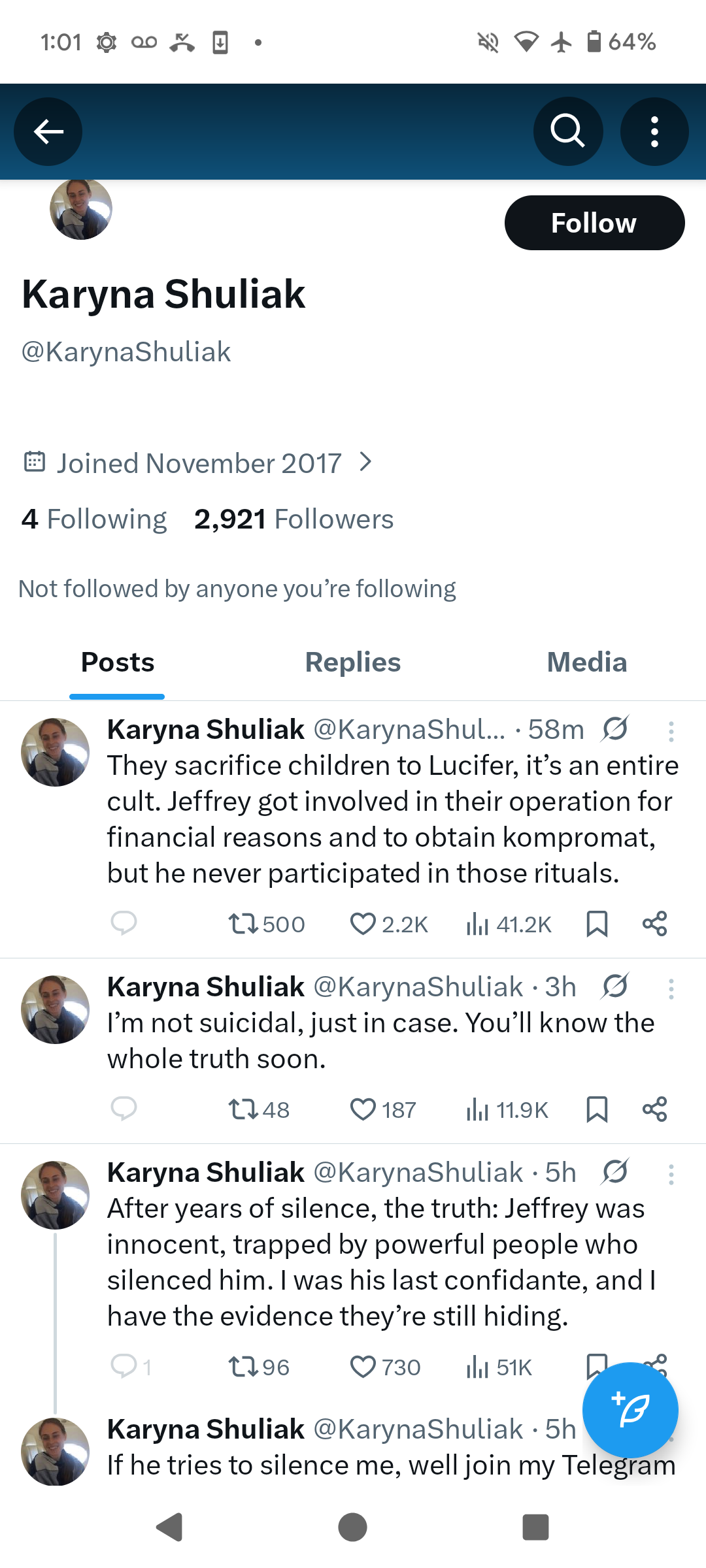Open profile search magnifier icon
706x1568 pixels.
(567, 131)
